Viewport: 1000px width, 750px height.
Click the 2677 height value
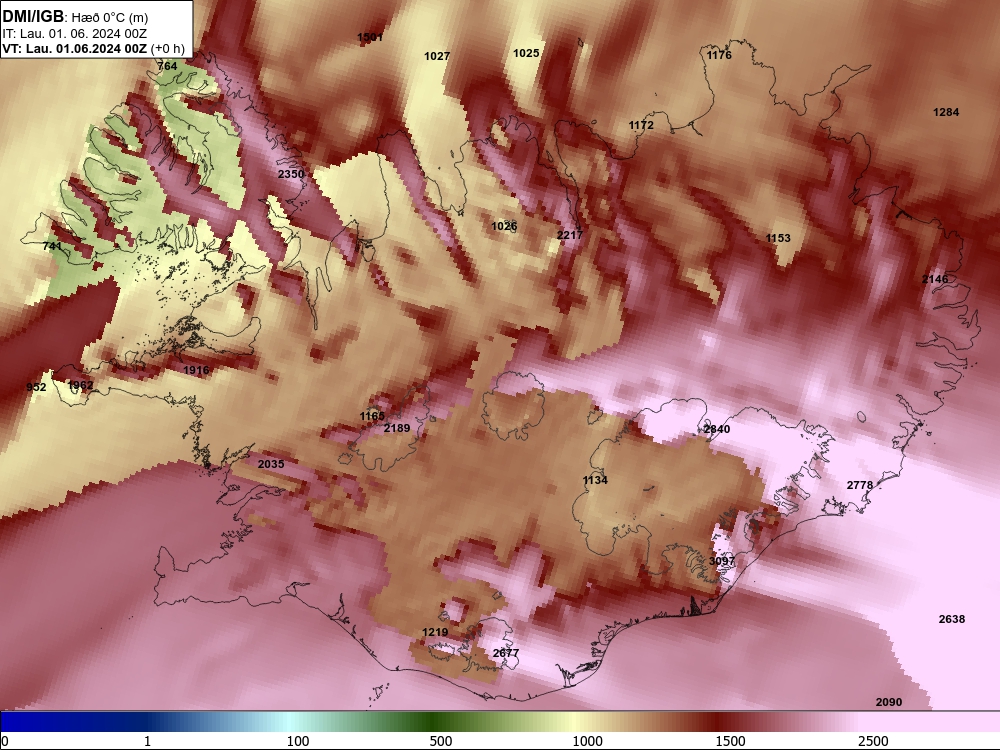[506, 653]
